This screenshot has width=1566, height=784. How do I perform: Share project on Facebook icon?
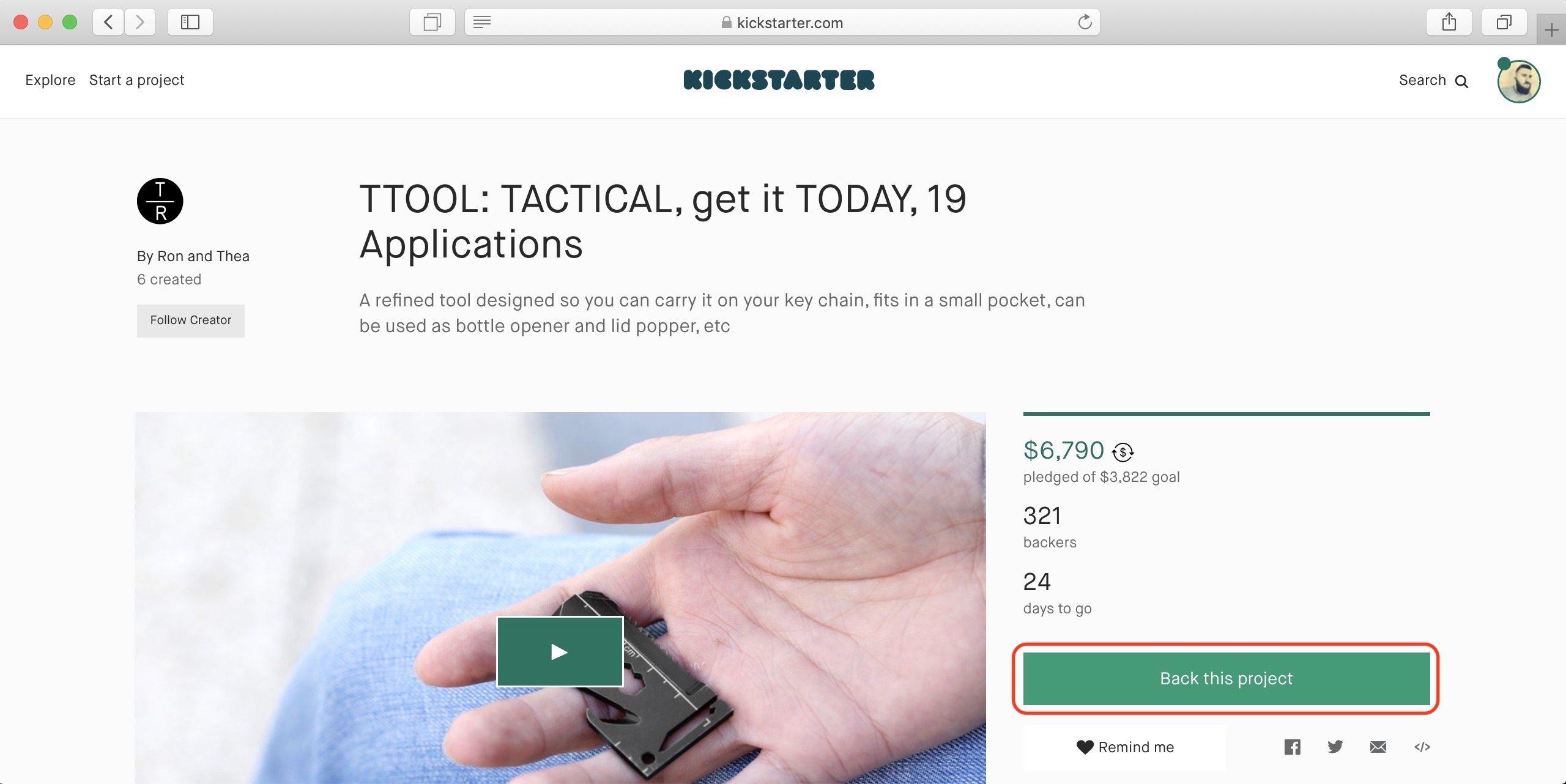pyautogui.click(x=1292, y=747)
